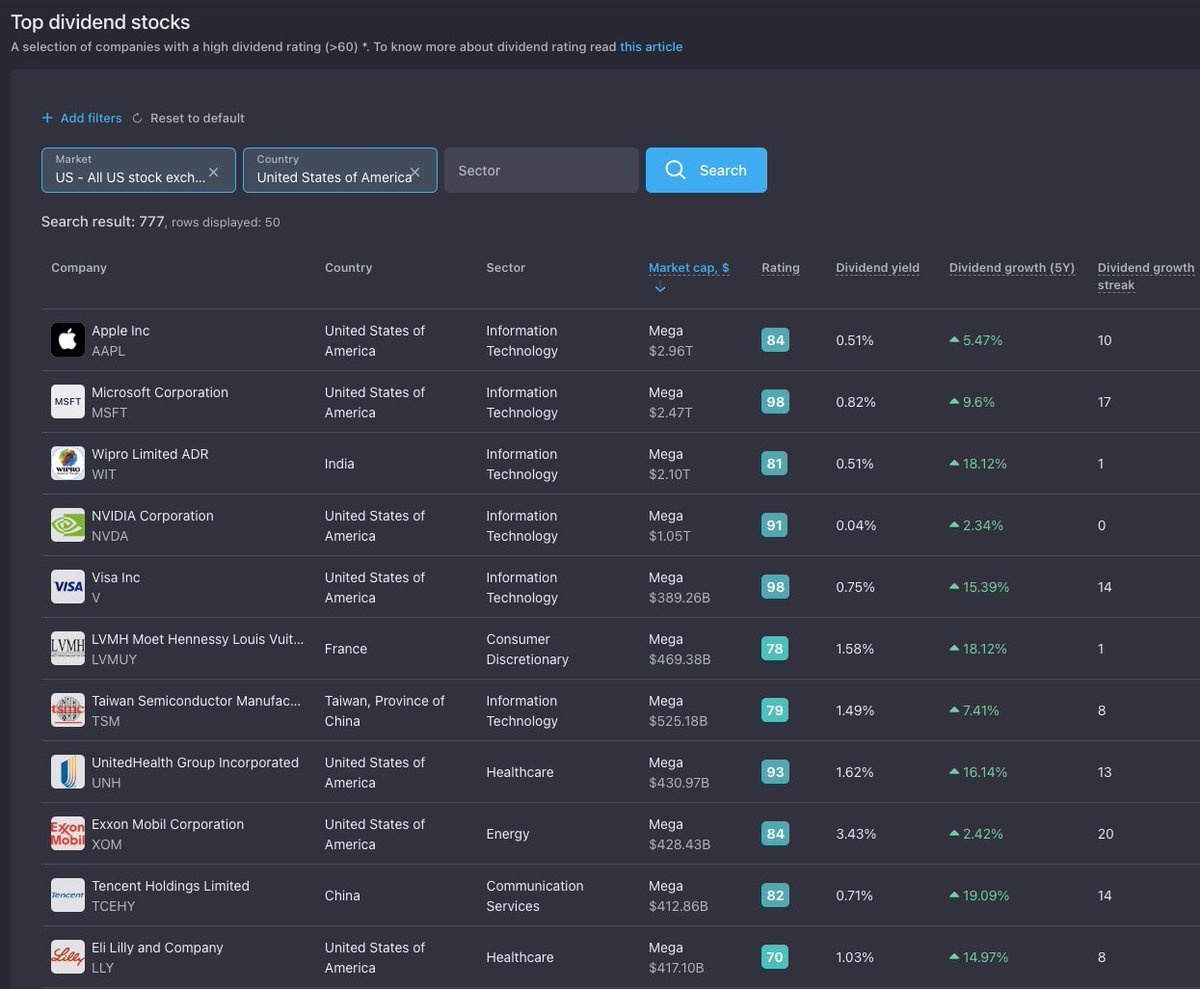Sort by Rating column header
The image size is (1200, 989).
(x=780, y=268)
